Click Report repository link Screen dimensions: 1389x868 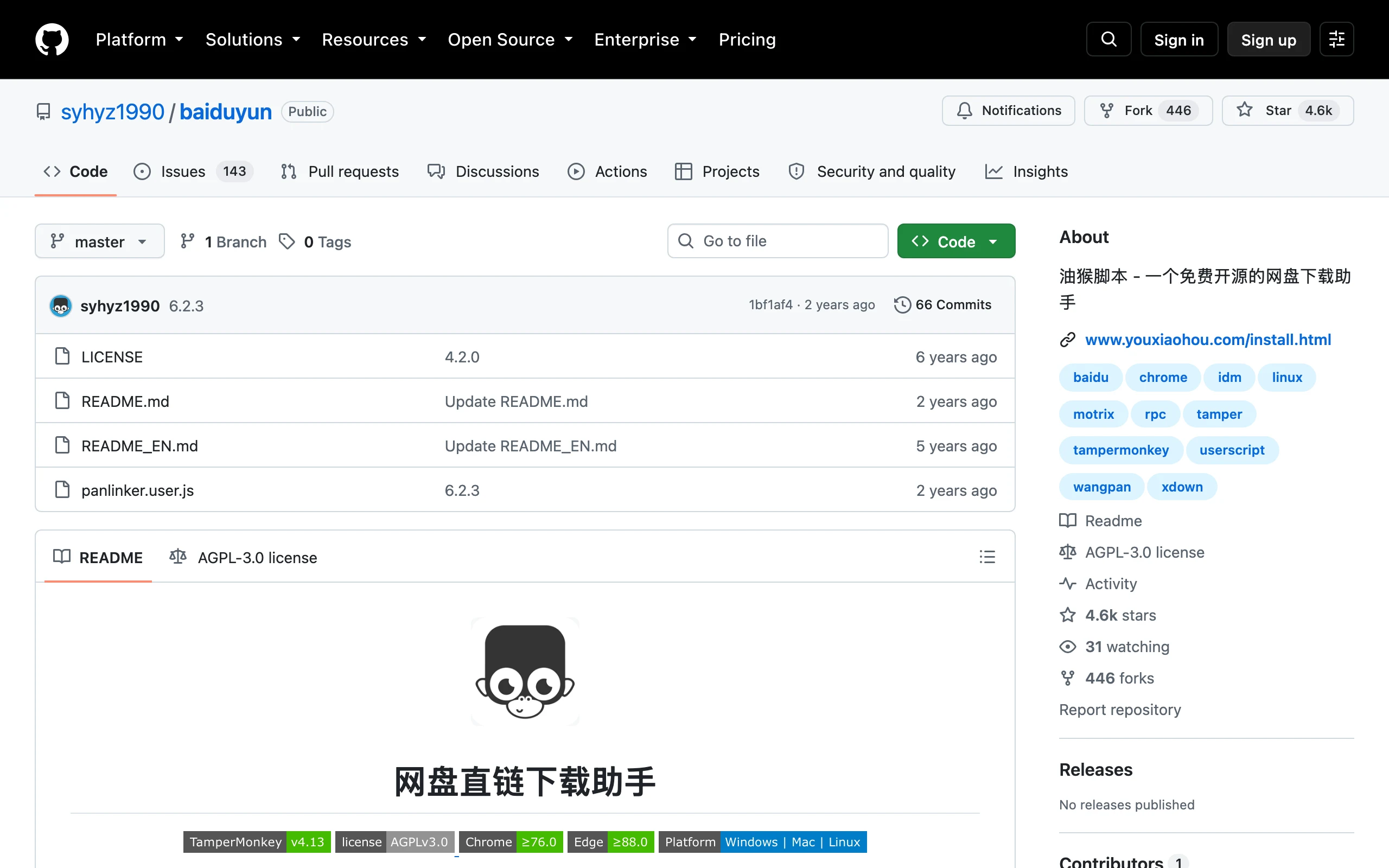point(1120,710)
